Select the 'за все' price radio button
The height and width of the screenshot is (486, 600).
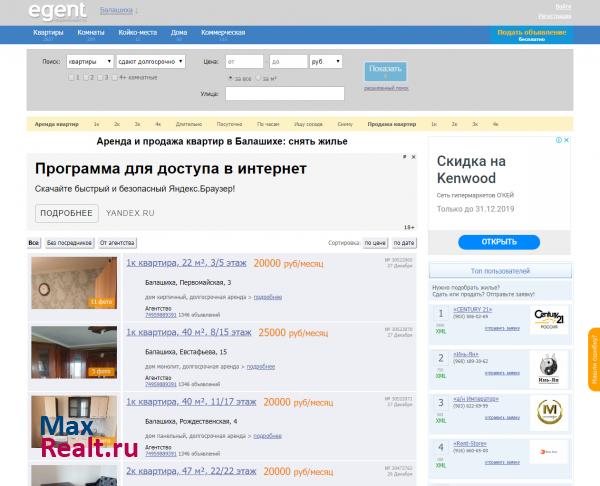pyautogui.click(x=230, y=78)
